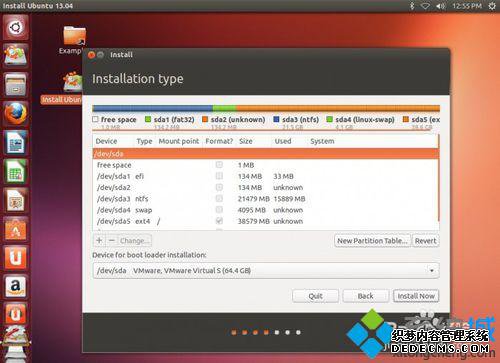This screenshot has width=500, height=363.
Task: Click the Device column header
Action: click(x=106, y=141)
